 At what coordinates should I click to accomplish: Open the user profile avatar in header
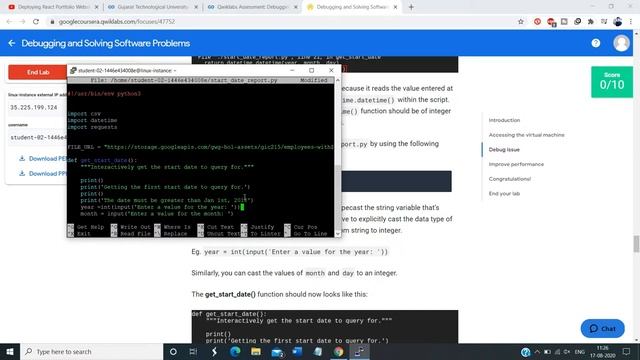(621, 43)
